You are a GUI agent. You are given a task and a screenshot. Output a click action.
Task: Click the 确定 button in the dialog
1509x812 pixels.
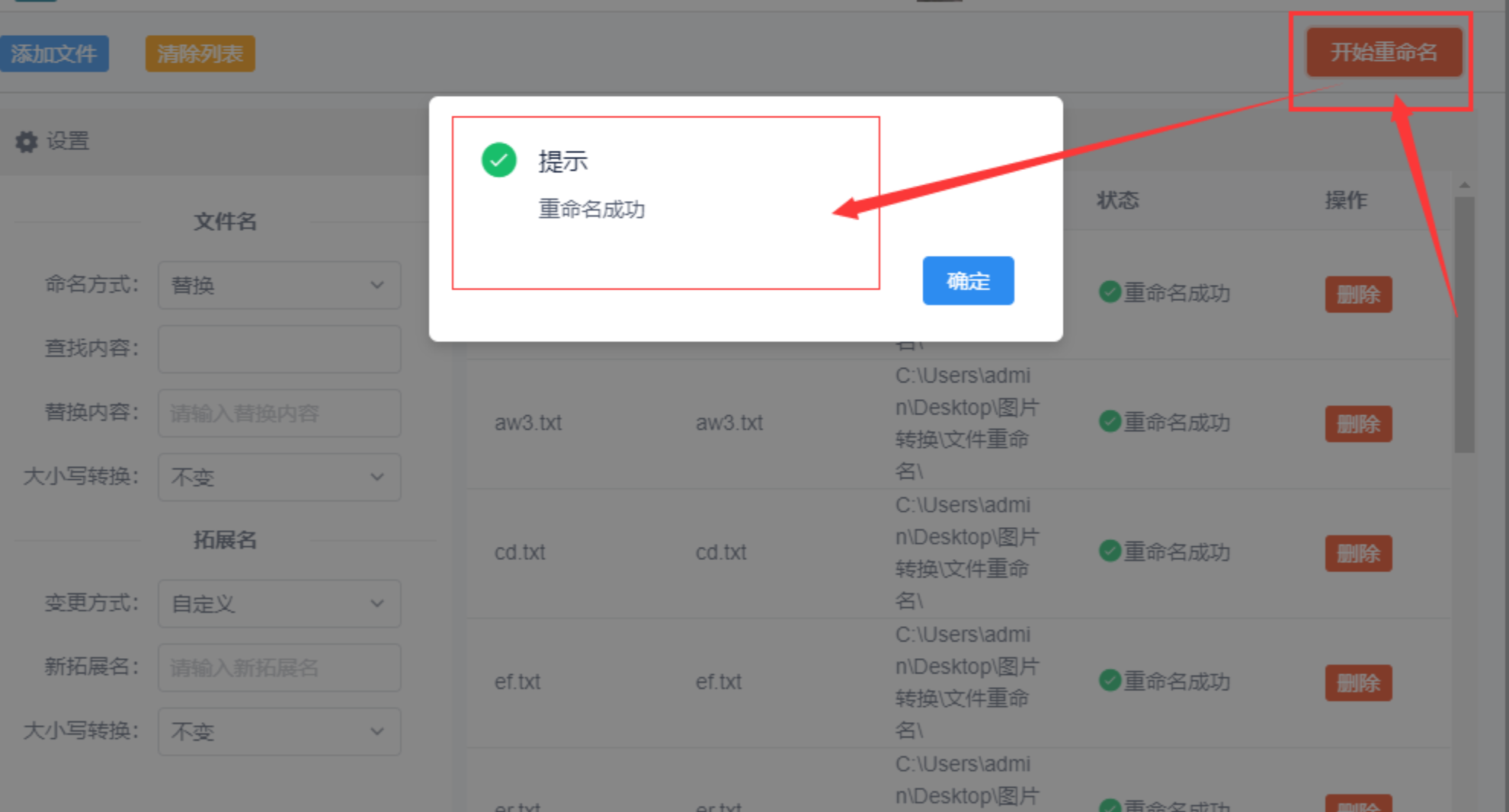click(968, 281)
